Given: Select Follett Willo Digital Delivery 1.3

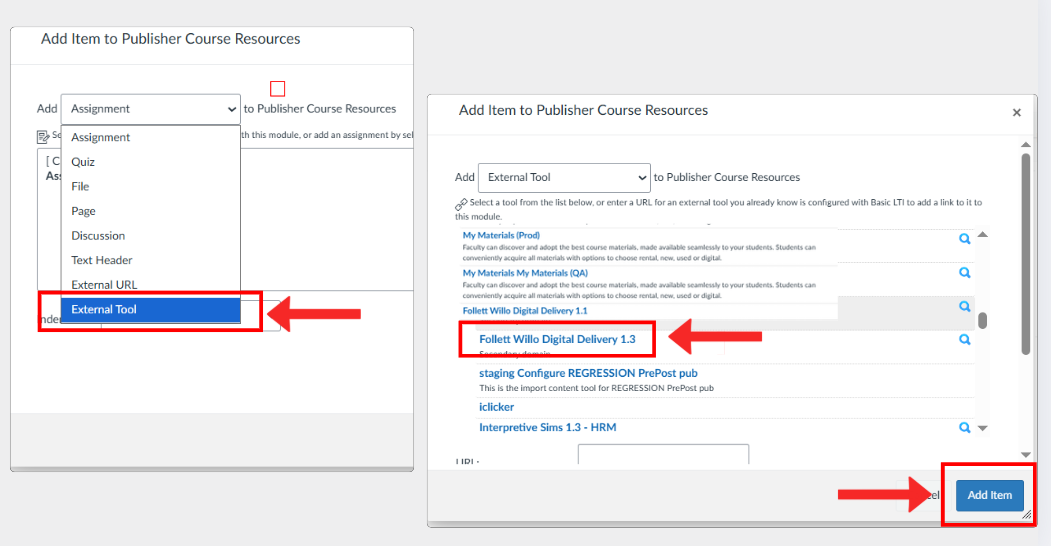Looking at the screenshot, I should [557, 339].
